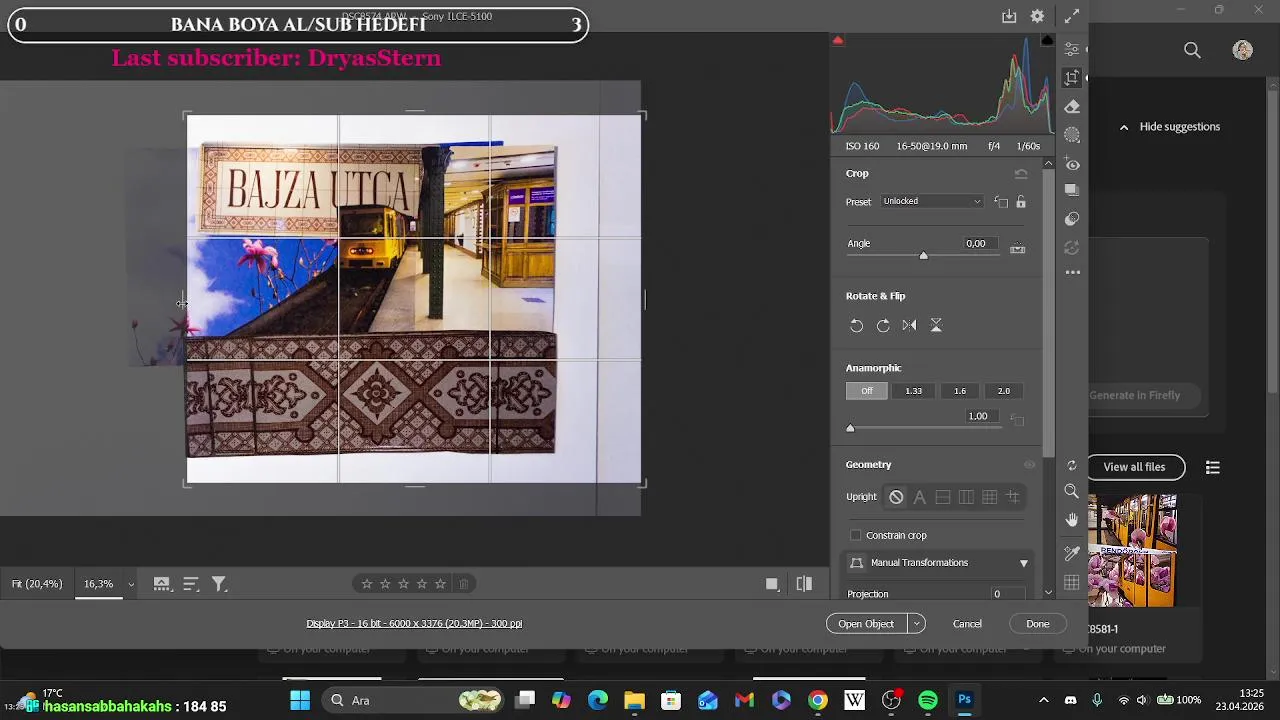
Task: Toggle the grid overlay icon
Action: (1072, 583)
